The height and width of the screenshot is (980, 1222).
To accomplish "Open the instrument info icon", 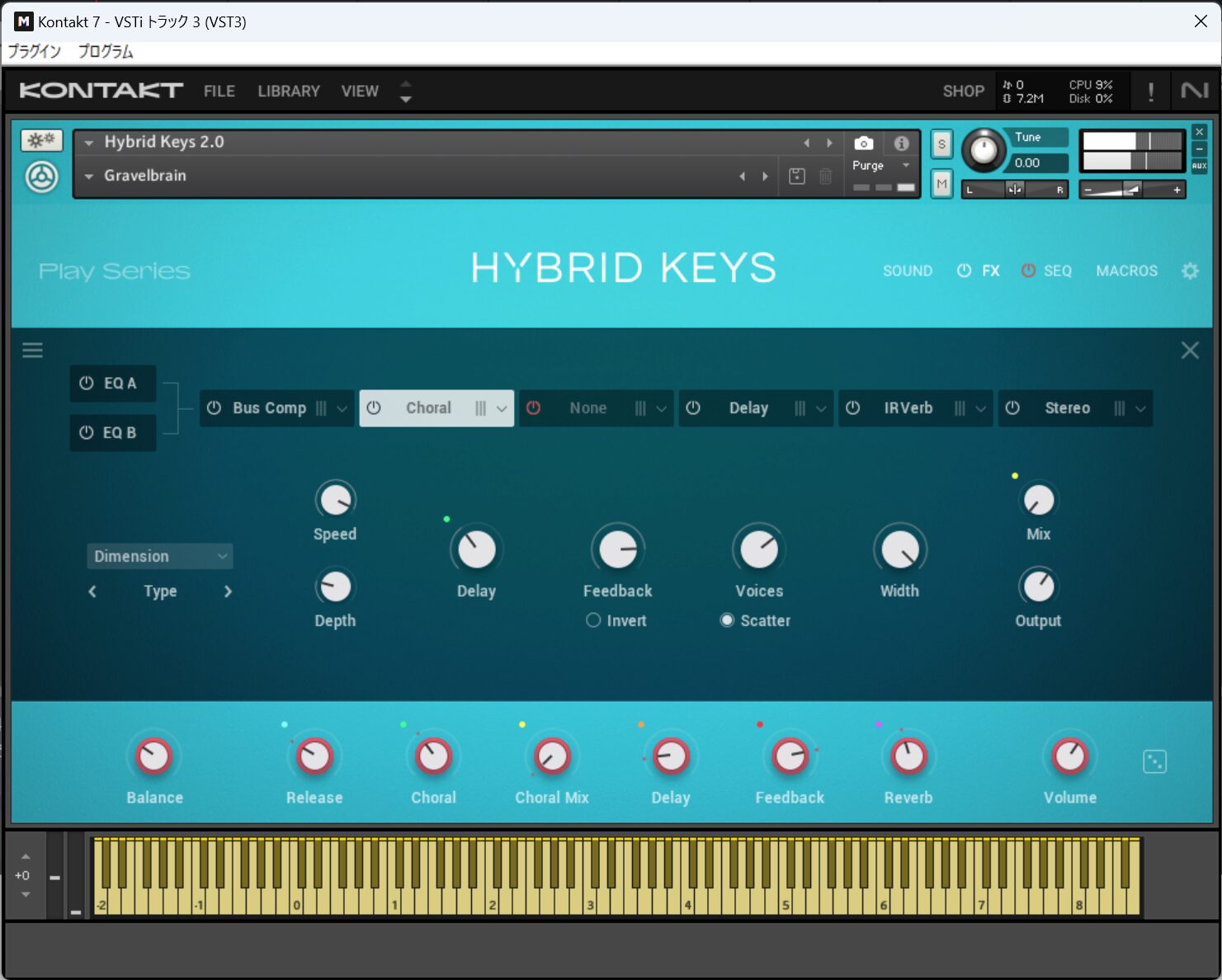I will click(901, 143).
